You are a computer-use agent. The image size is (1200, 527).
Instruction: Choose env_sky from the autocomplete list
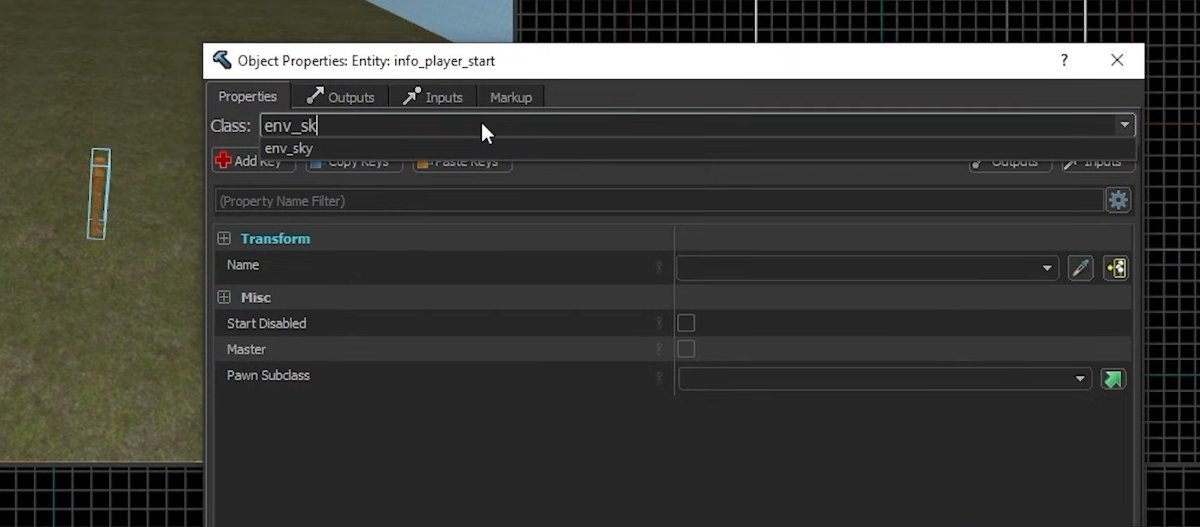point(289,149)
